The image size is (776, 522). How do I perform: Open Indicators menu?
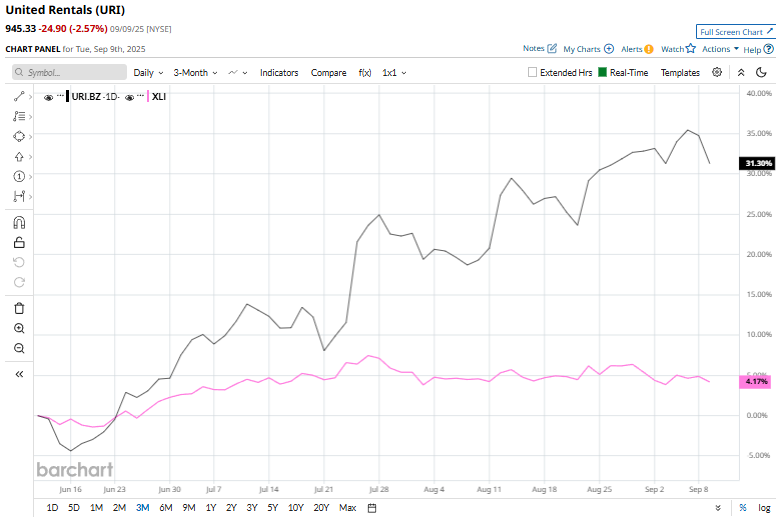[279, 73]
